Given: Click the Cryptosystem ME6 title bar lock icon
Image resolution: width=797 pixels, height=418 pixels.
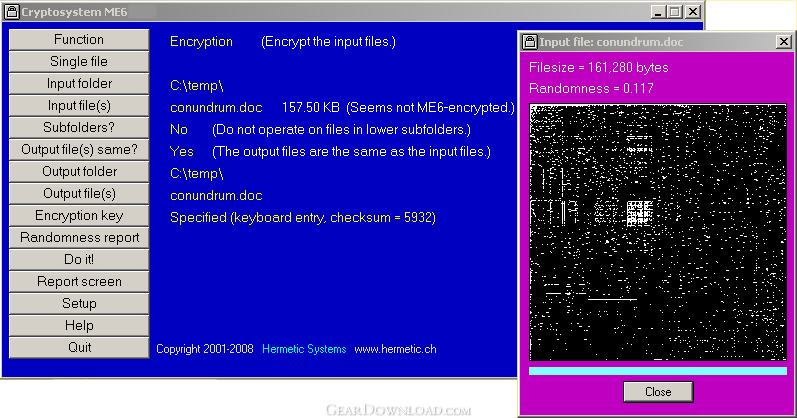Looking at the screenshot, I should (12, 12).
